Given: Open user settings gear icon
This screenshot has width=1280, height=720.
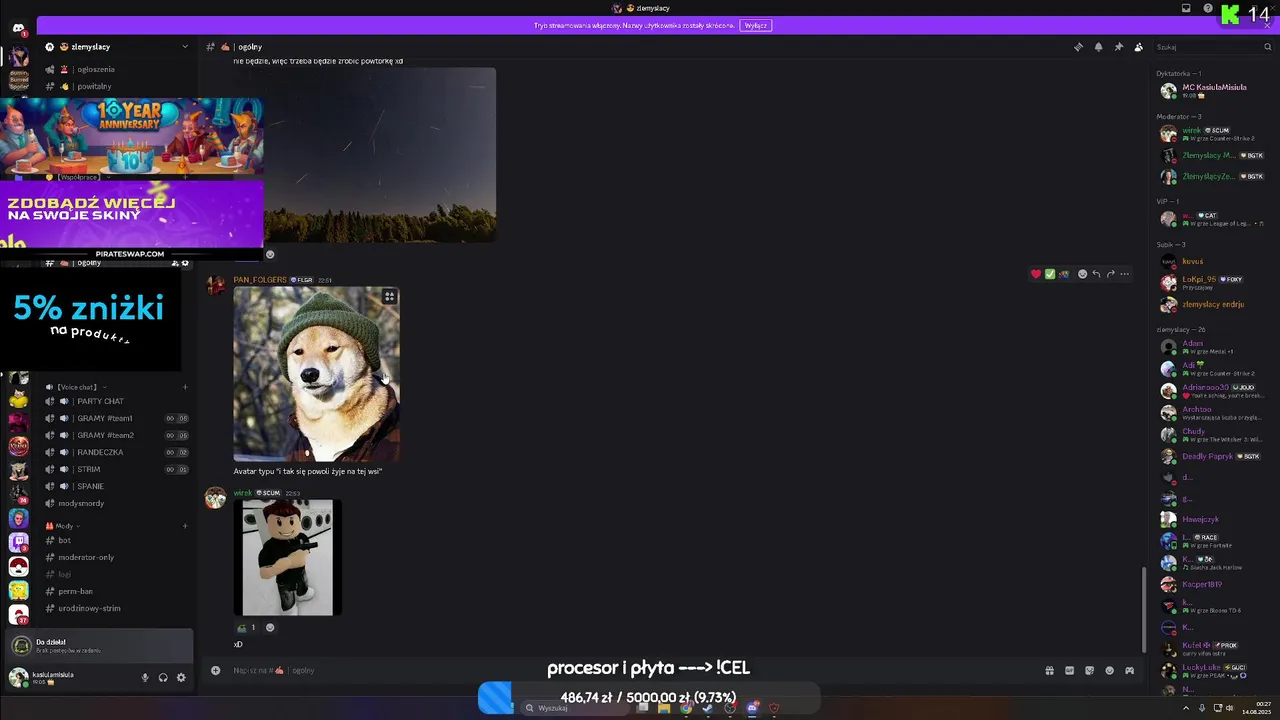Looking at the screenshot, I should click(181, 677).
